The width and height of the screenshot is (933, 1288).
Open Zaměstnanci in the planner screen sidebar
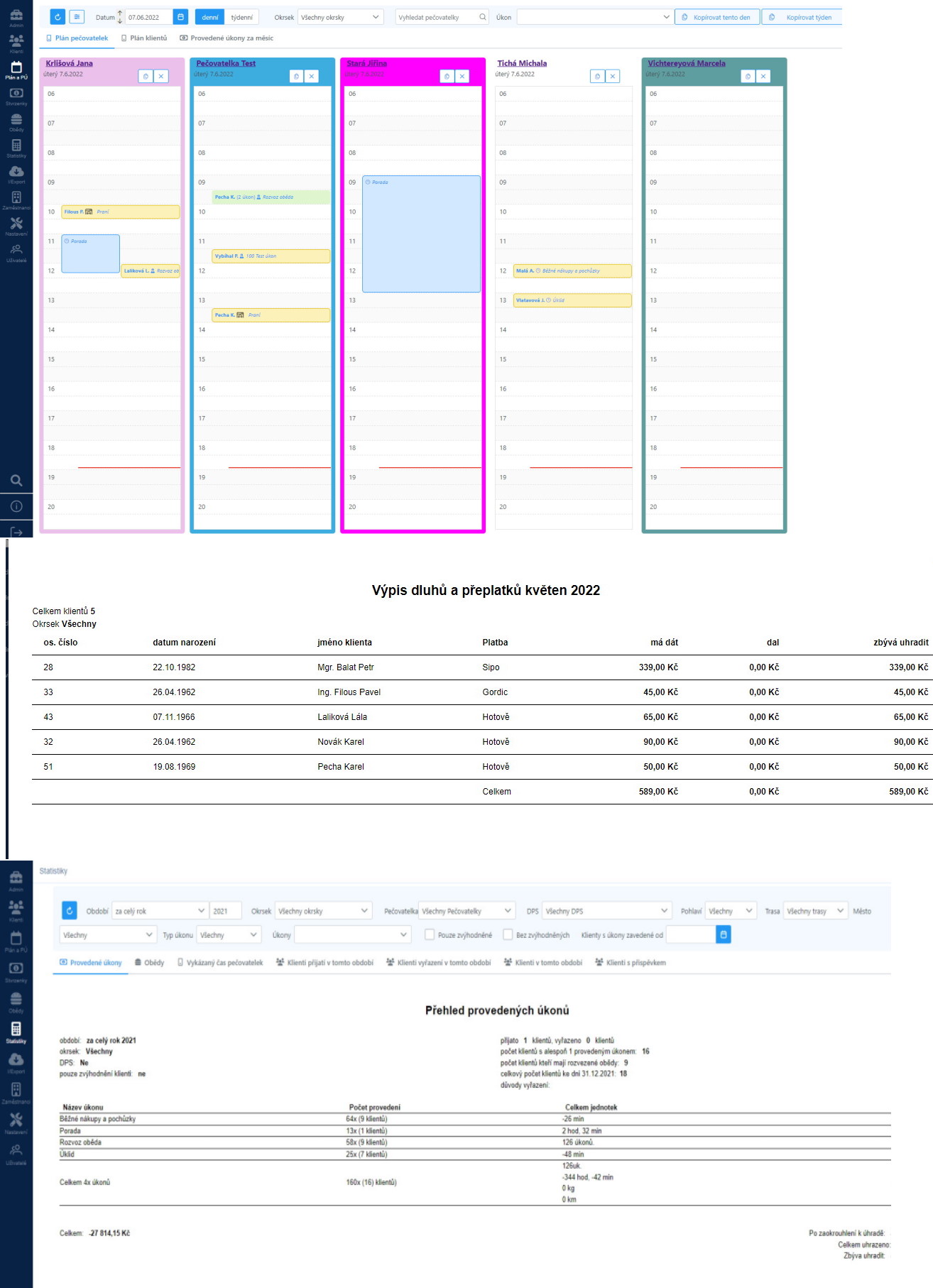16,201
